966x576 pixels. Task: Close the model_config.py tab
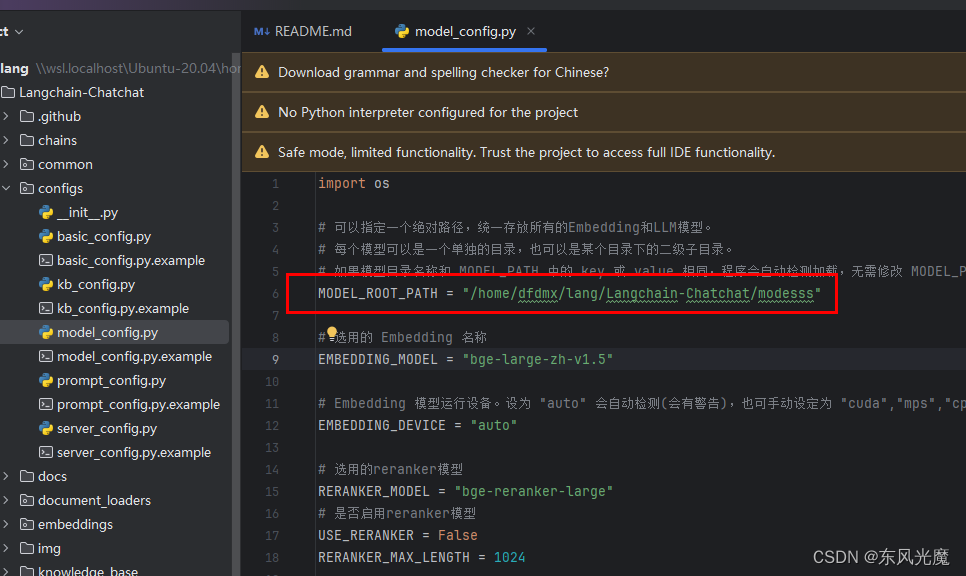click(x=531, y=31)
